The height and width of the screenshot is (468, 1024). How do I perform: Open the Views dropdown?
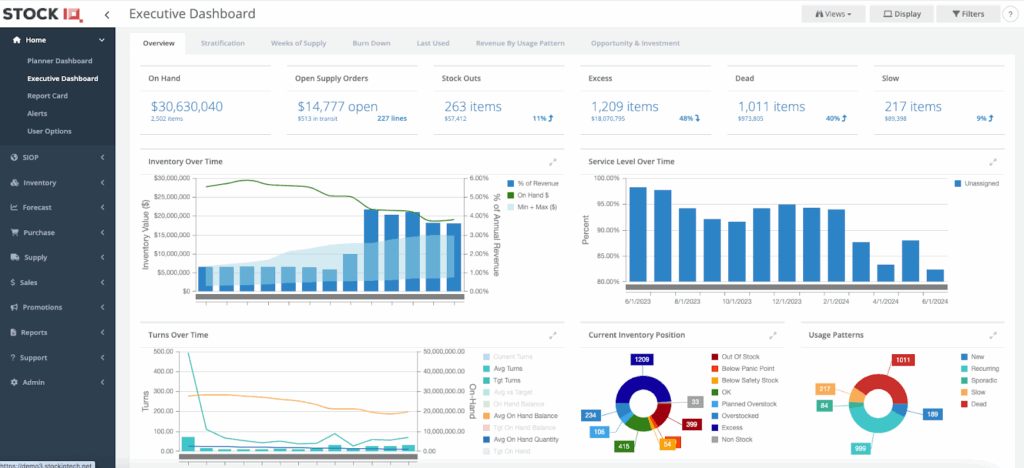pos(832,14)
